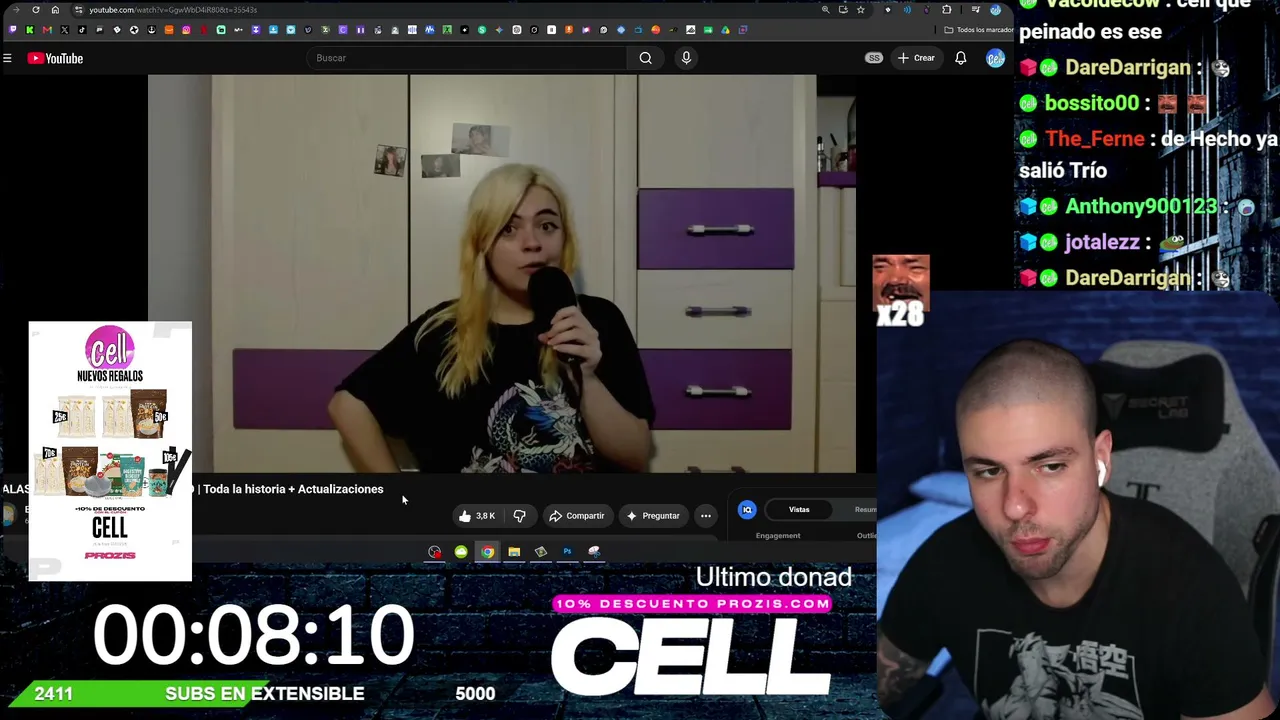Image resolution: width=1280 pixels, height=720 pixels.
Task: Open the Crear menu
Action: 916,58
